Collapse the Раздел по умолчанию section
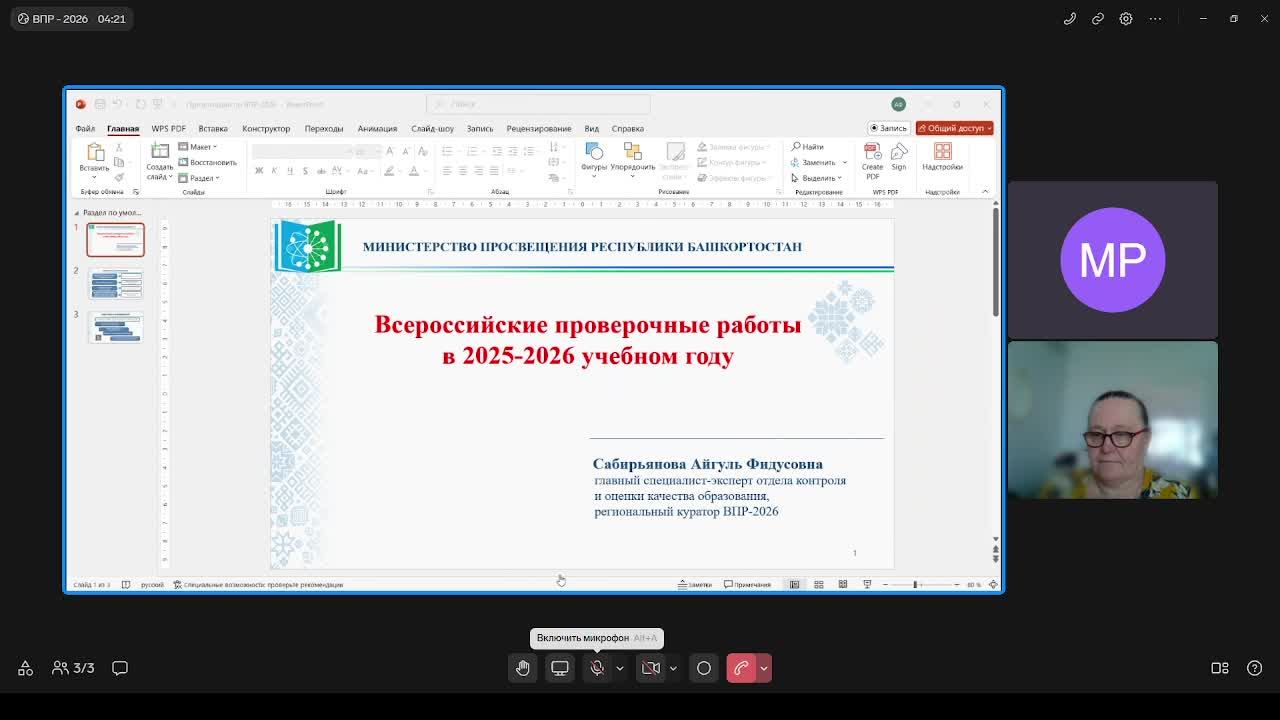The image size is (1280, 720). (x=77, y=213)
